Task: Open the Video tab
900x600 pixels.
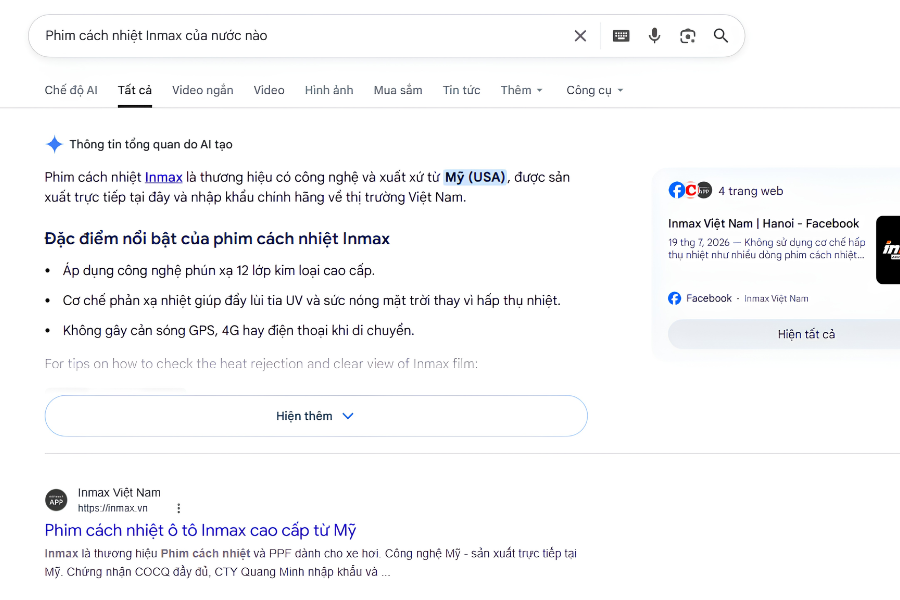Action: click(x=269, y=90)
